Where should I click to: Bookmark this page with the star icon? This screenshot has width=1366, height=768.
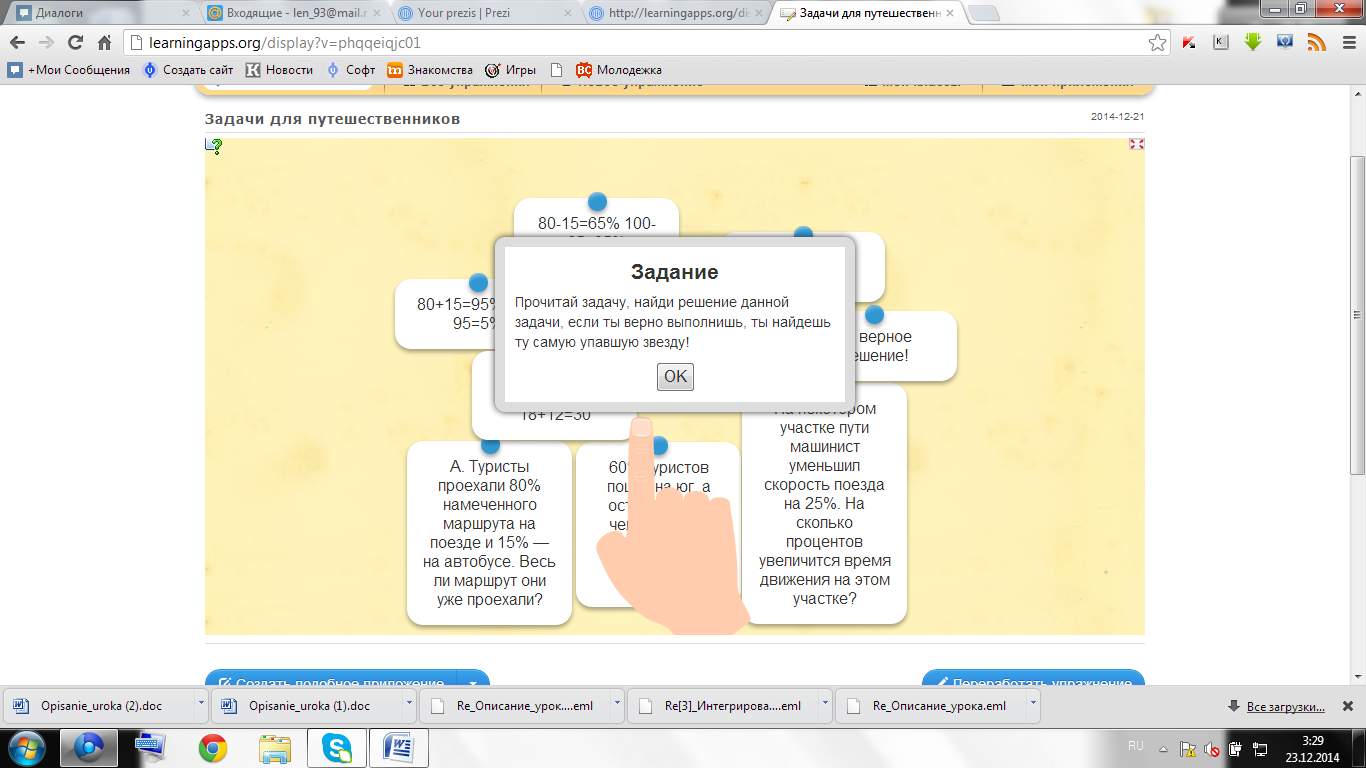[x=1157, y=43]
